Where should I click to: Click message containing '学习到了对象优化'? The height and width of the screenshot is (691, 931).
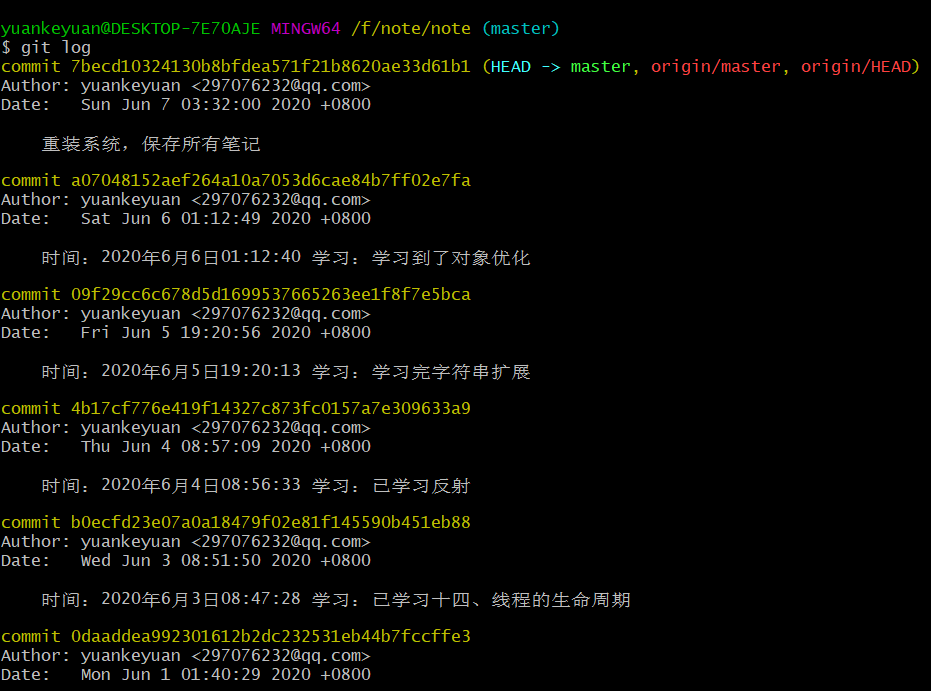pos(286,258)
